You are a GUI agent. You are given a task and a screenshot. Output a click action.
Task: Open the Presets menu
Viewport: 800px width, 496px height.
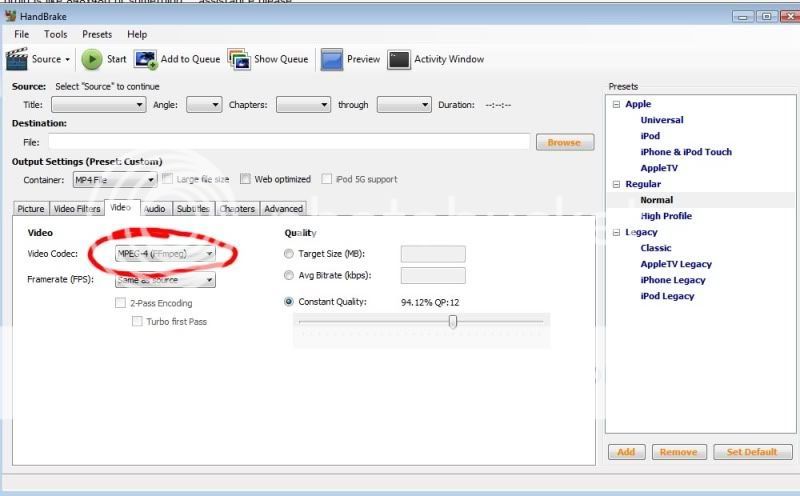coord(97,34)
